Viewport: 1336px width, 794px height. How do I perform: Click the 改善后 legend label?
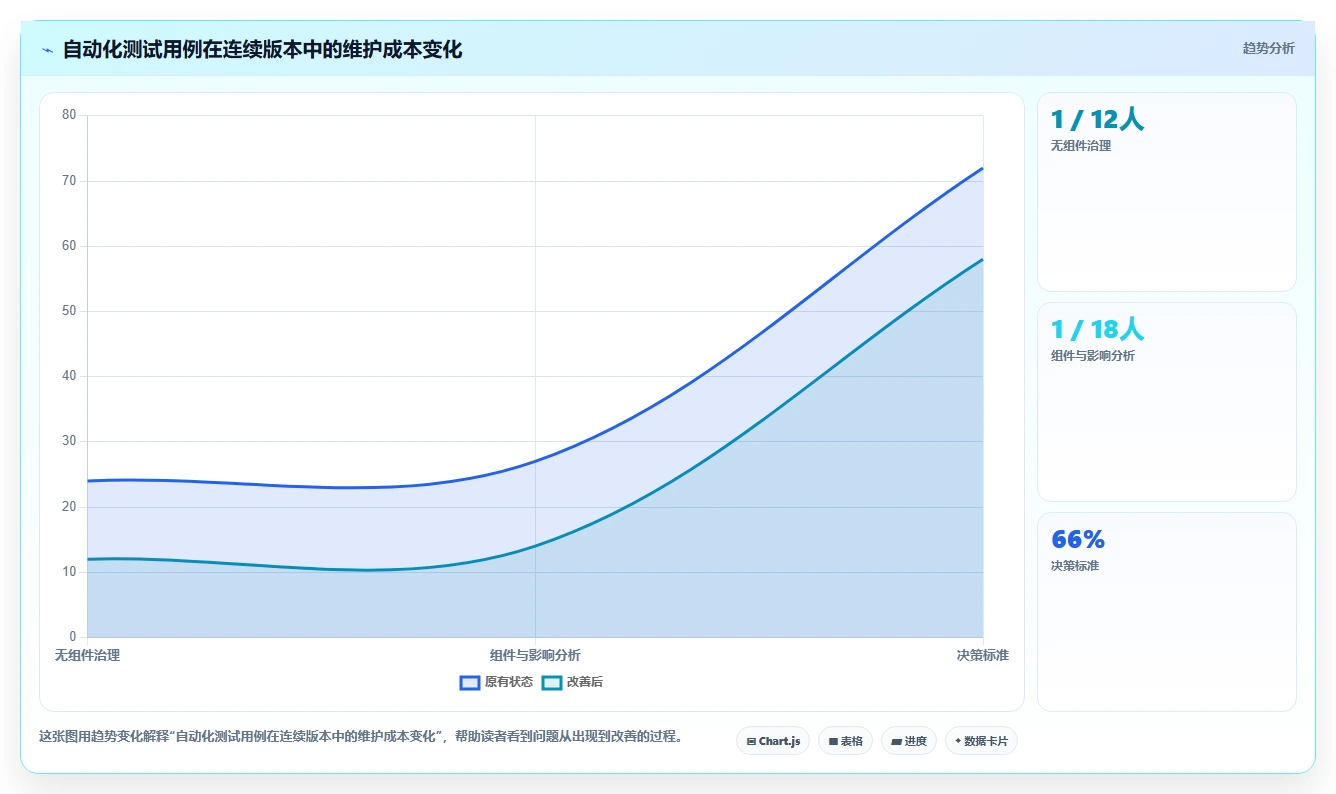coord(585,682)
